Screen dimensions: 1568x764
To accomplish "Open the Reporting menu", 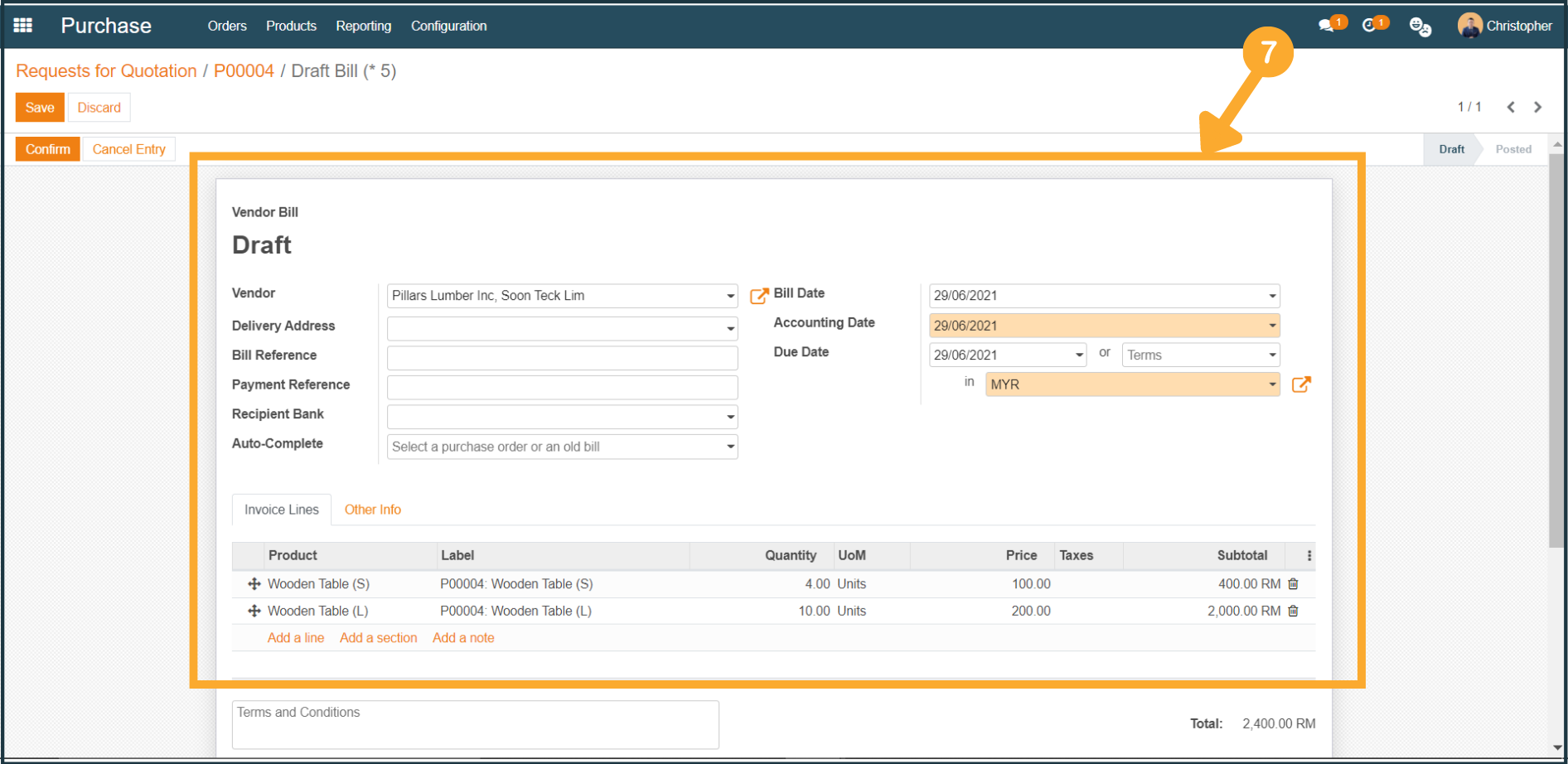I will 363,26.
